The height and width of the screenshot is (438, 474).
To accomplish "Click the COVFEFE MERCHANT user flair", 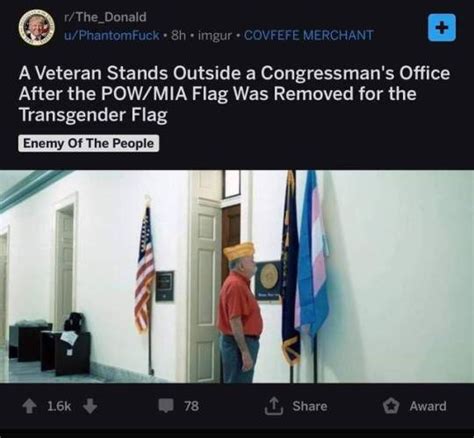I will point(309,35).
